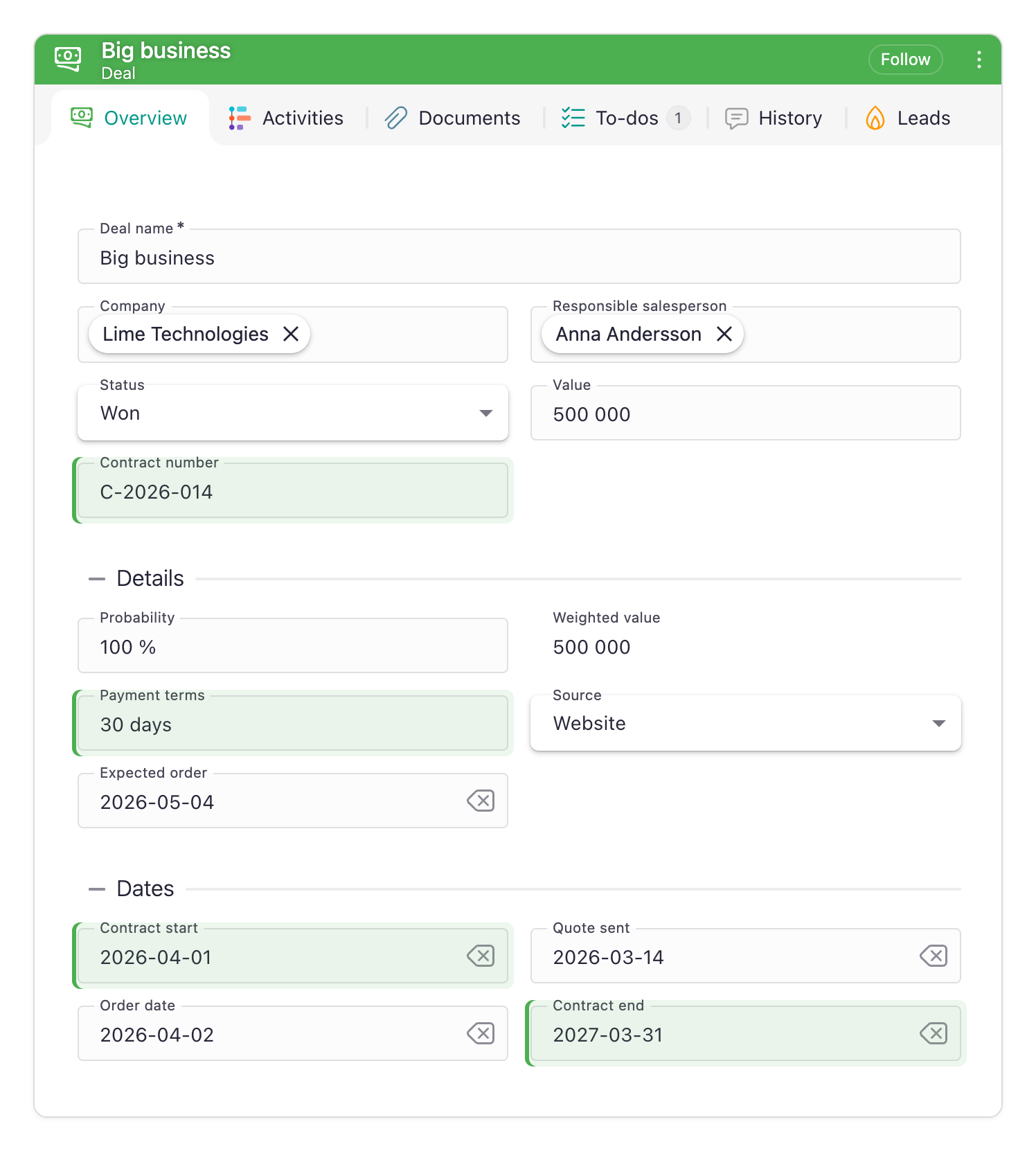Edit the Value field showing 500 000
Screen dimensions: 1036x1151
pyautogui.click(x=746, y=413)
